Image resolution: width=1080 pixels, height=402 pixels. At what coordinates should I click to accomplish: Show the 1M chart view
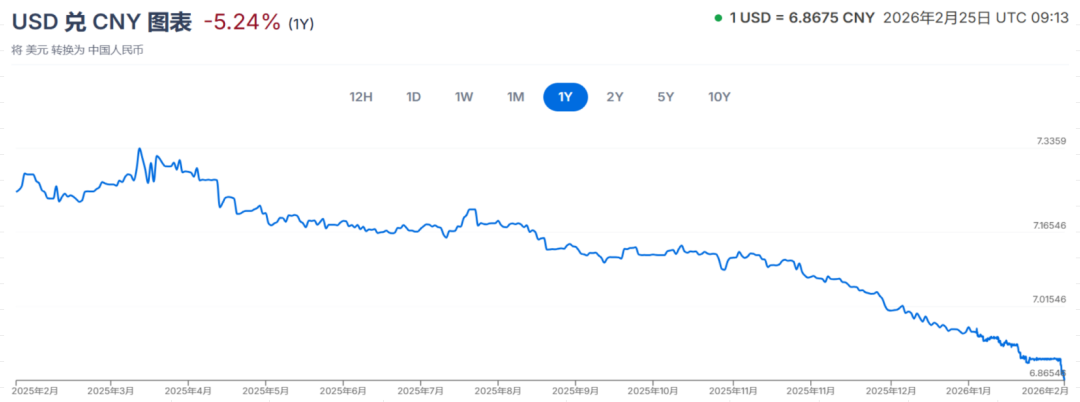[x=515, y=97]
